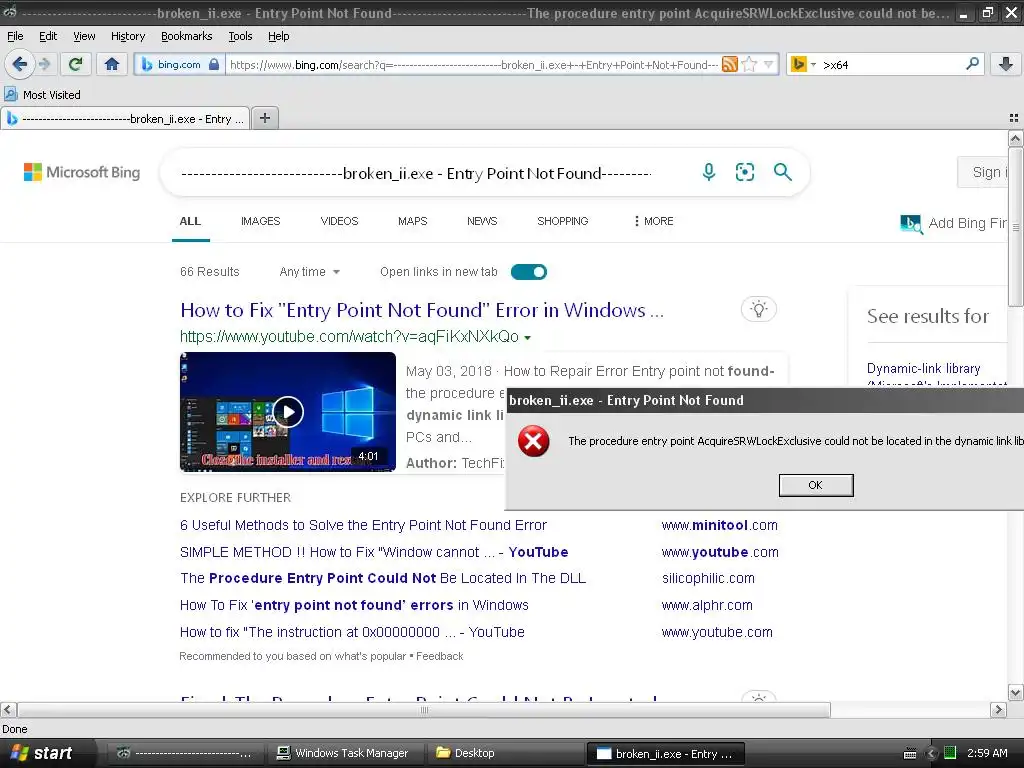Open a new tab with plus button
The width and height of the screenshot is (1024, 768).
click(265, 118)
